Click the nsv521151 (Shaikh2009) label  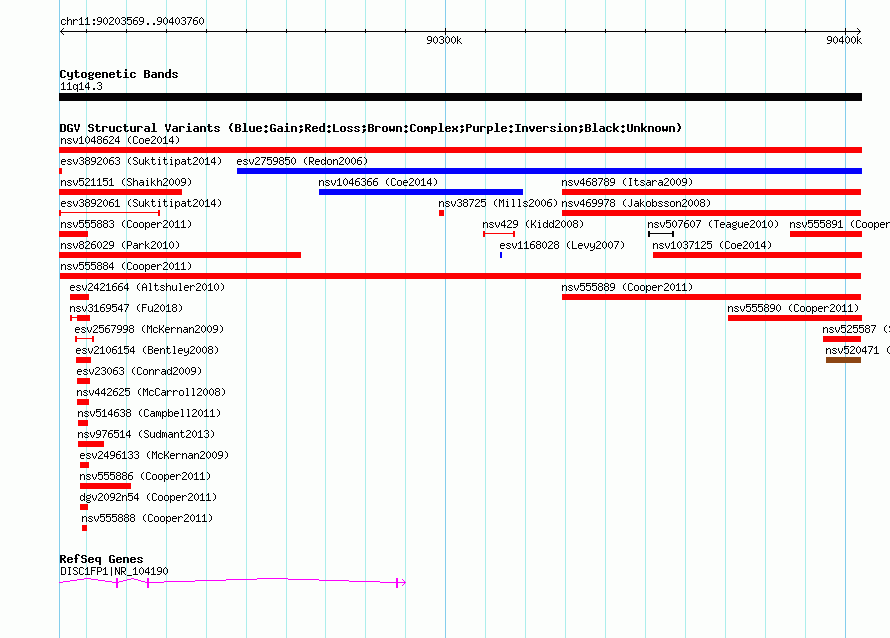(126, 182)
